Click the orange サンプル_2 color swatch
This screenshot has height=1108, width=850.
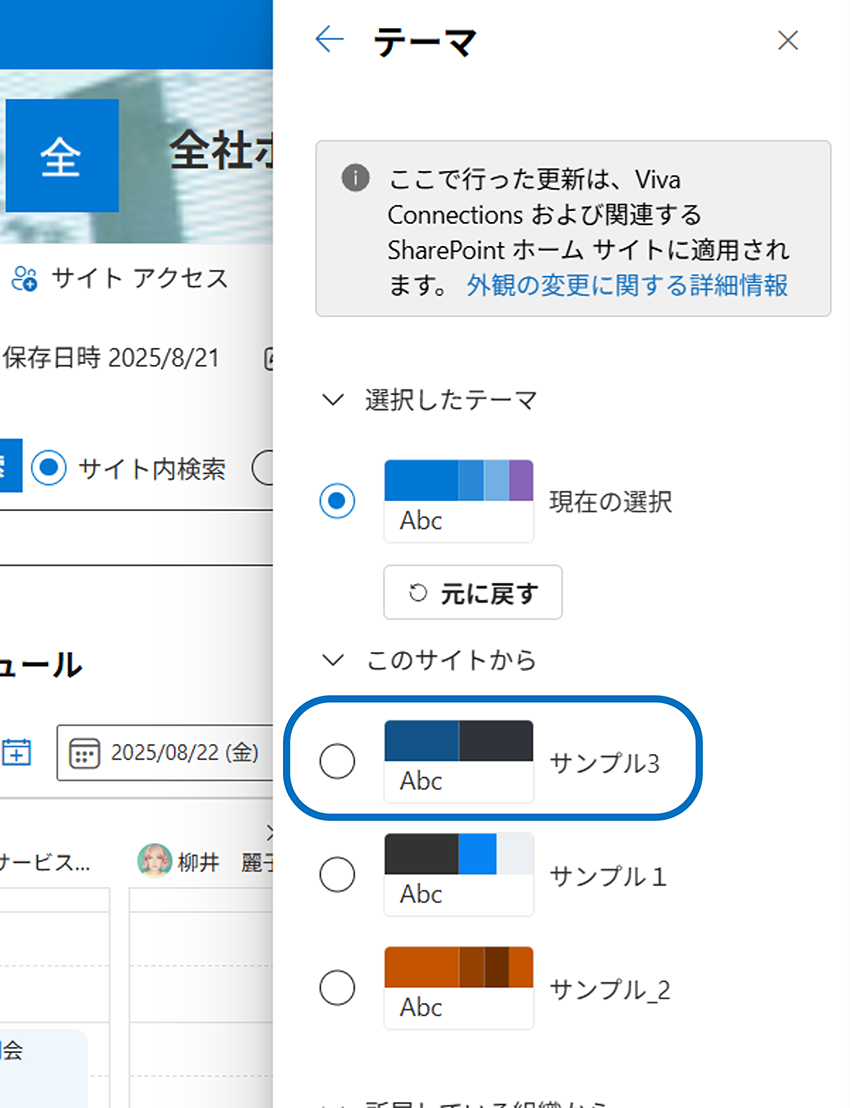[458, 968]
